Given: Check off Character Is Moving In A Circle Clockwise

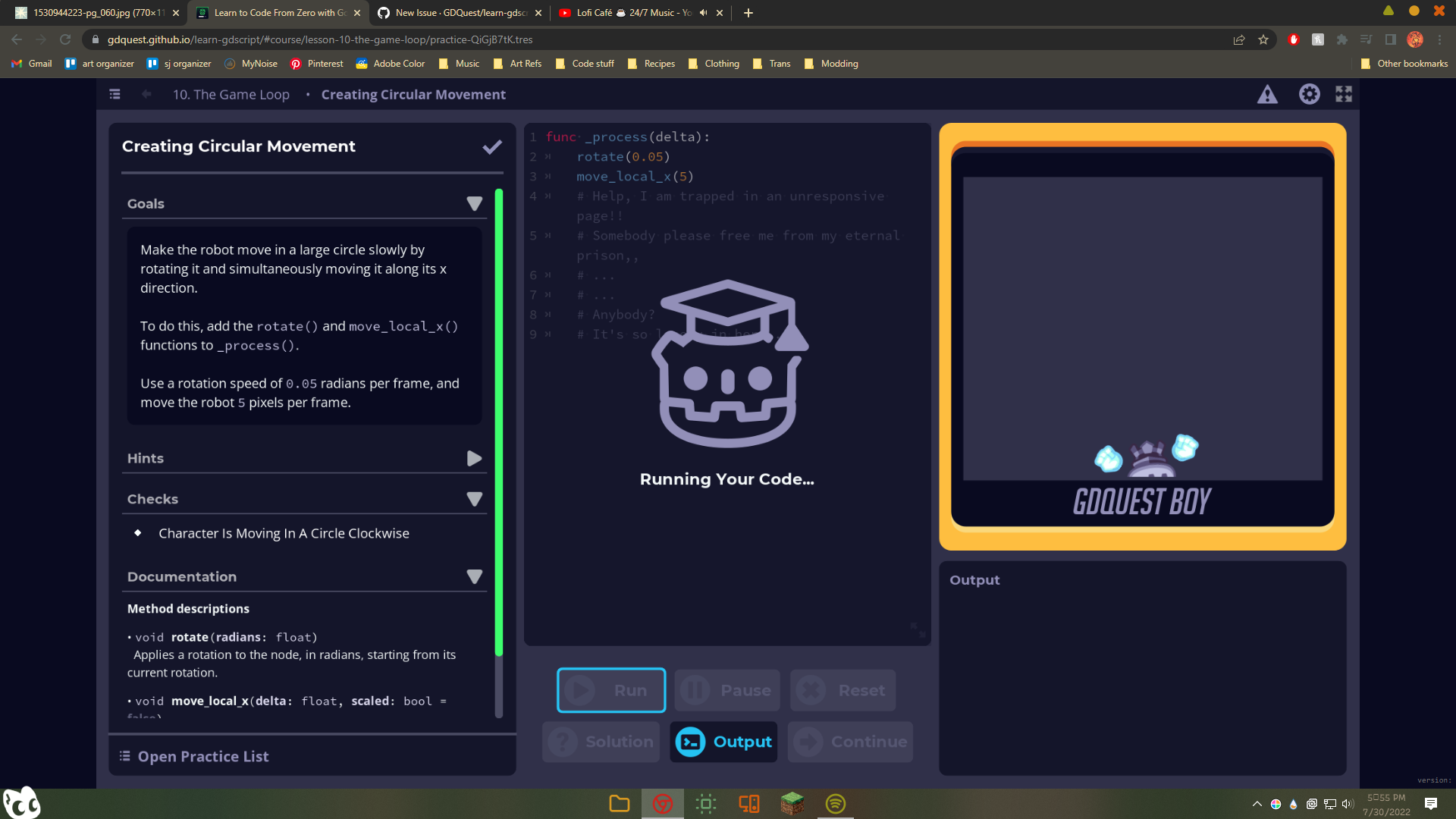Looking at the screenshot, I should click(x=137, y=533).
